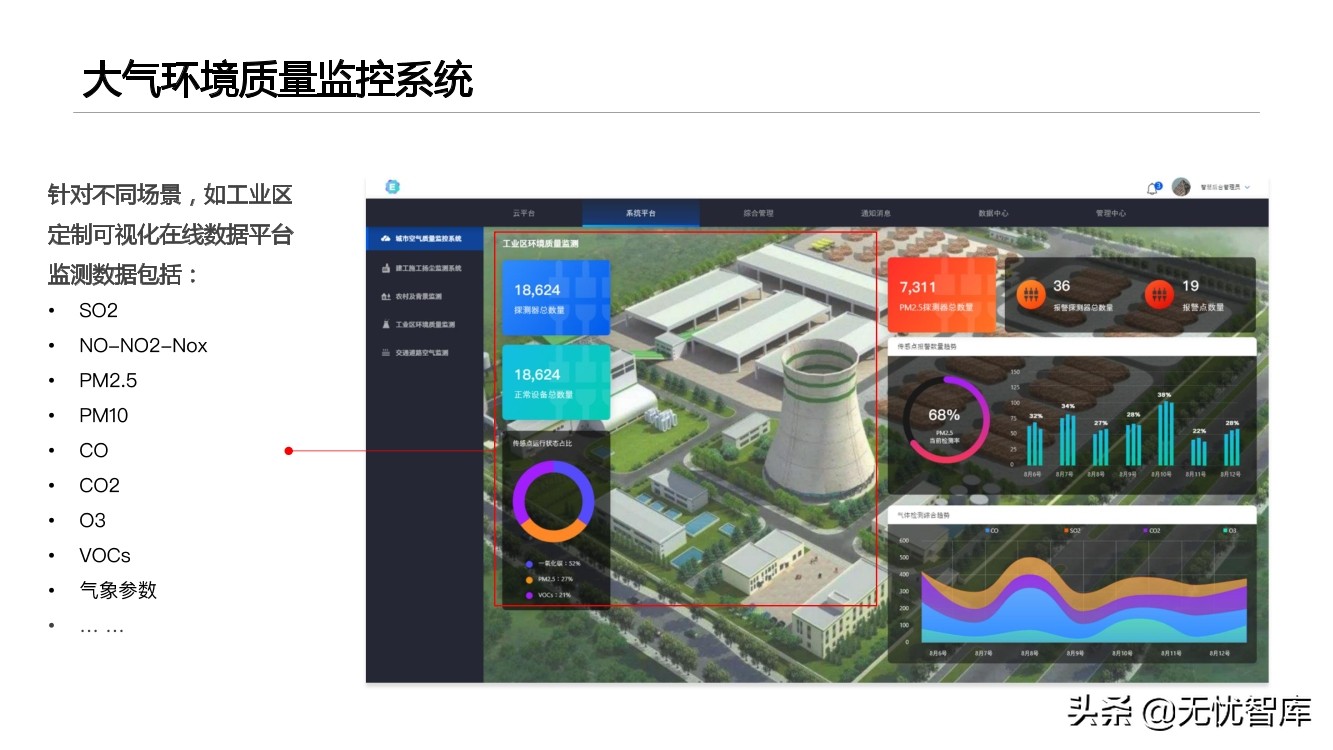
Task: Click the 传感点运行状态占比 panel title
Action: click(x=542, y=443)
